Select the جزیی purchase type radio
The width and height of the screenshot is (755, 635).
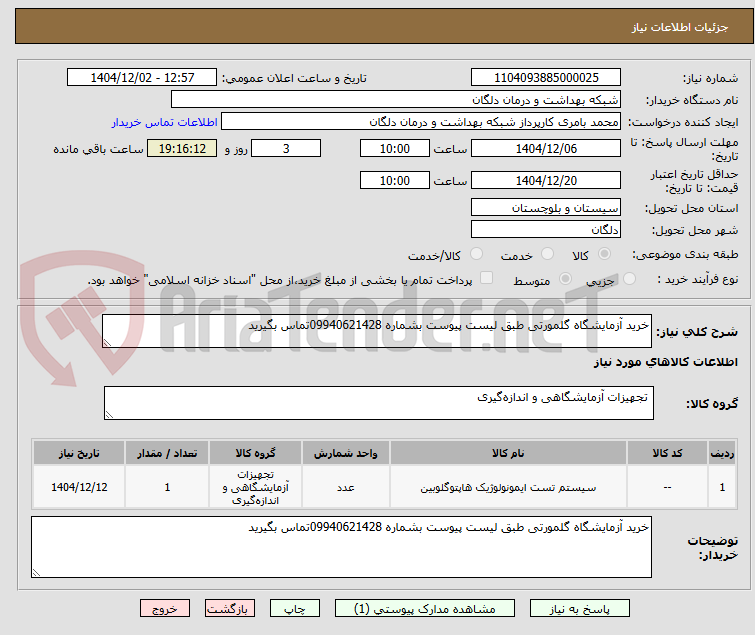point(629,279)
